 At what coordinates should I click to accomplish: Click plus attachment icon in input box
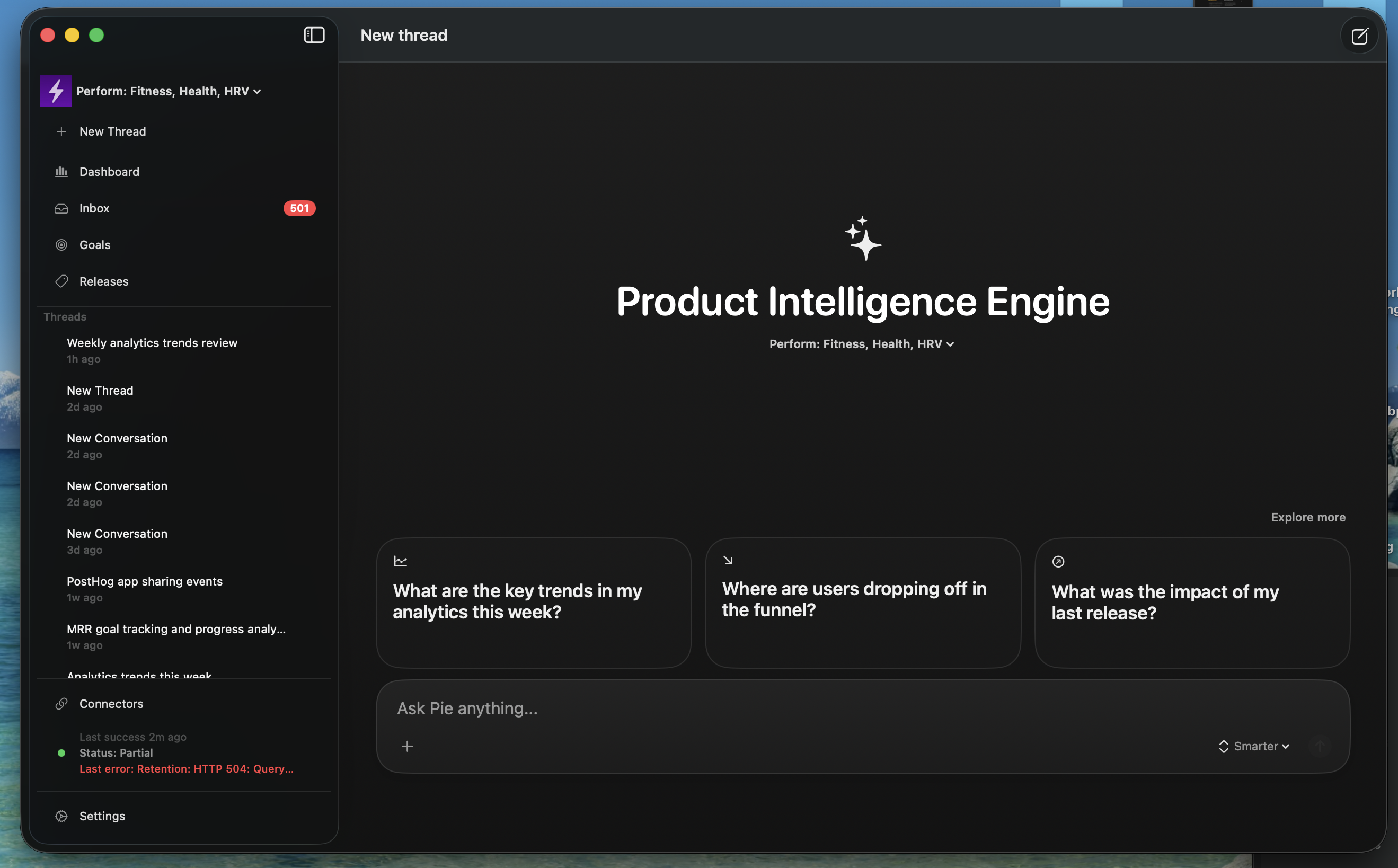coord(407,746)
